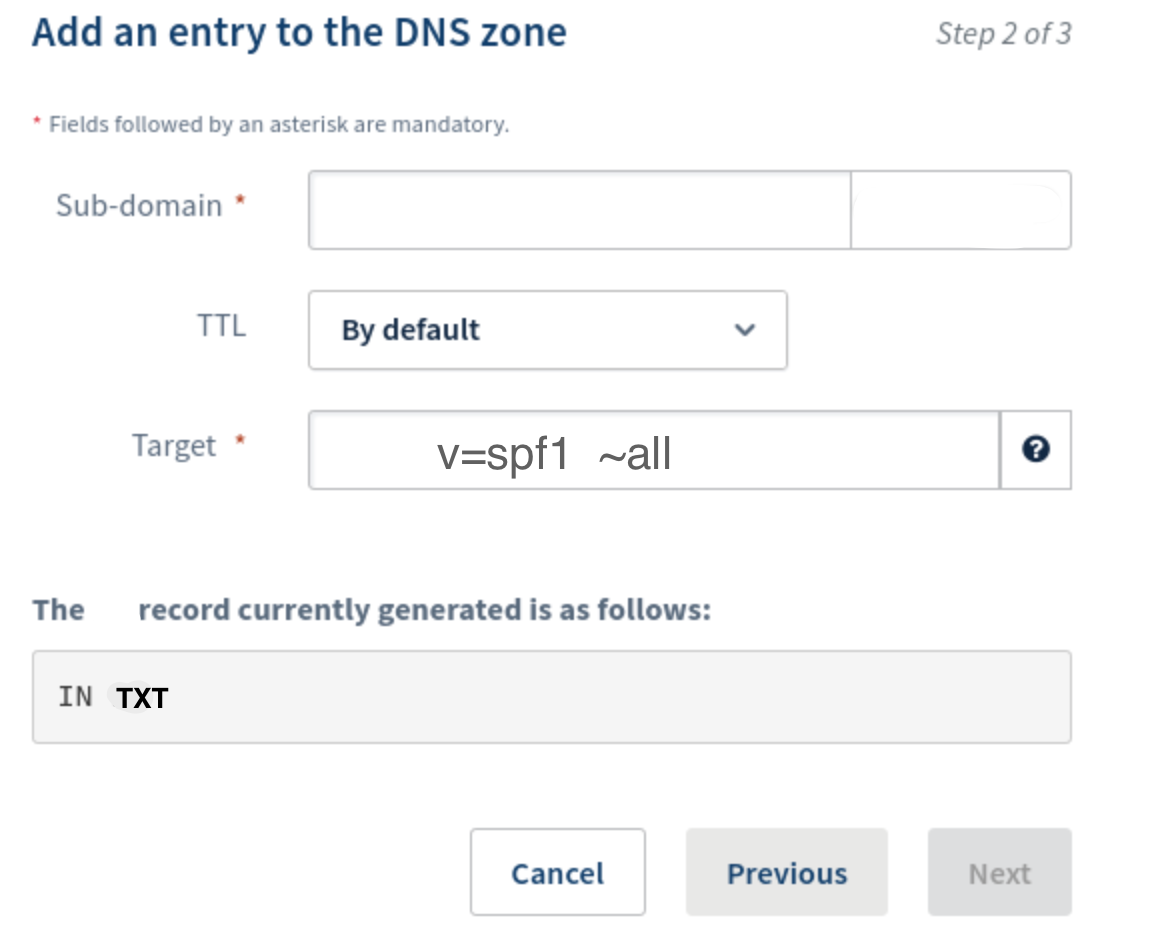Click the TTL field label

[220, 325]
